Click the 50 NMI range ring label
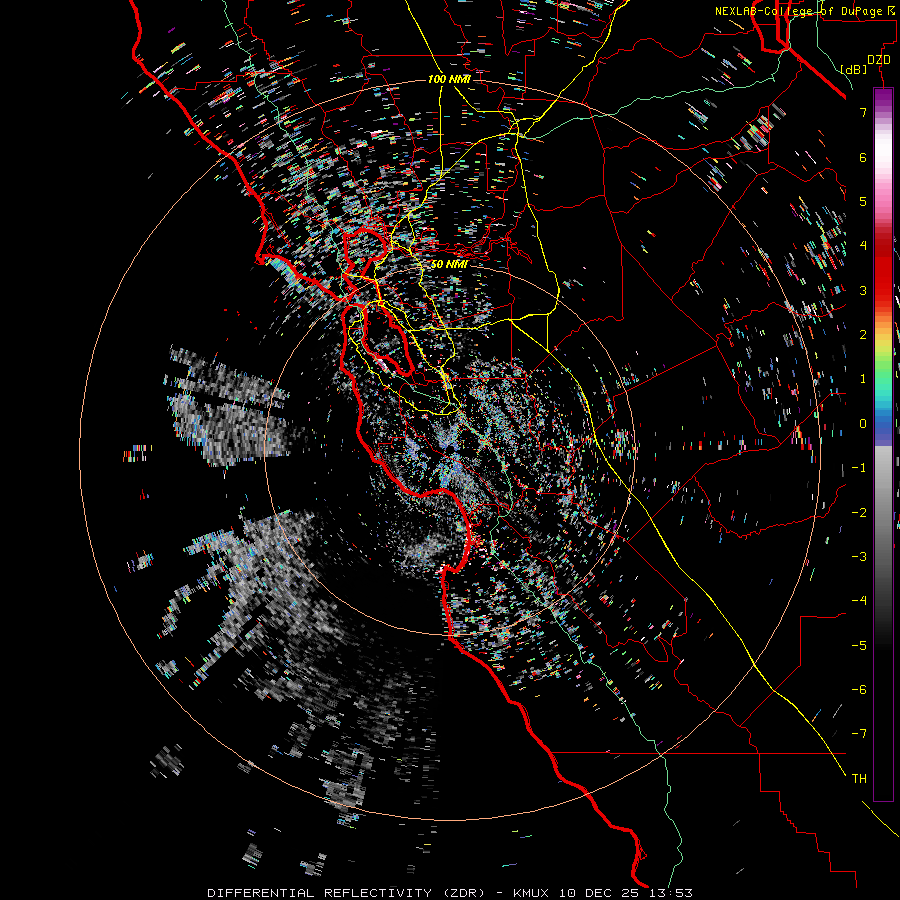900x900 pixels. point(449,264)
